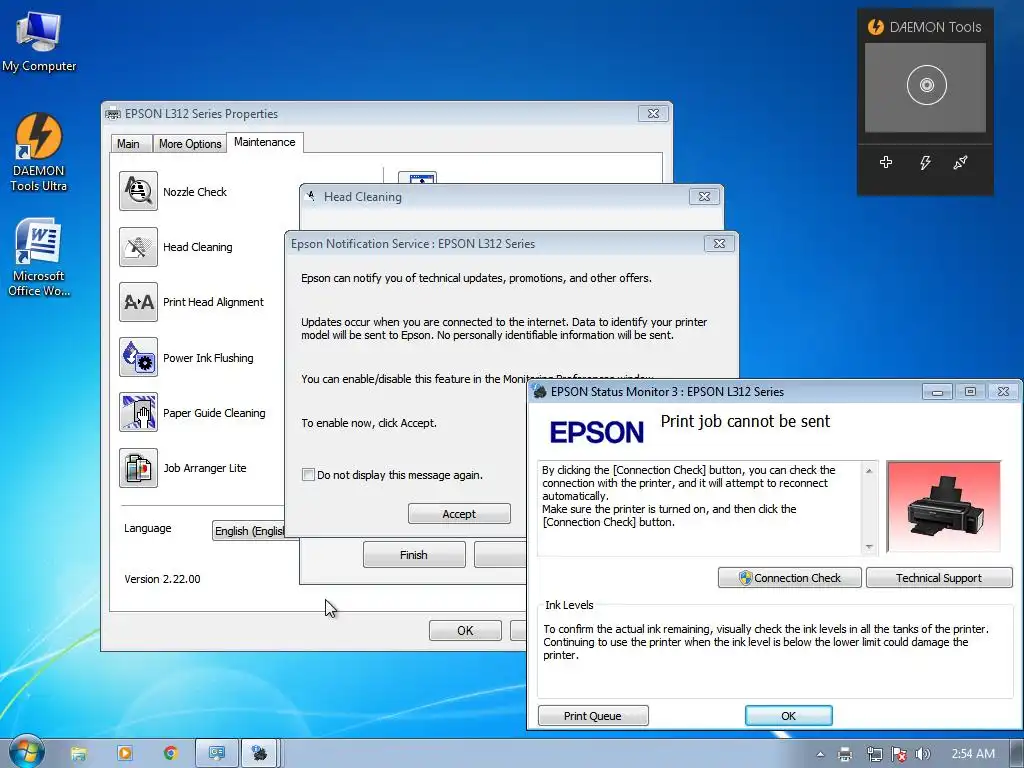Click the DAEMON Tools gadget disc icon

pyautogui.click(x=926, y=85)
